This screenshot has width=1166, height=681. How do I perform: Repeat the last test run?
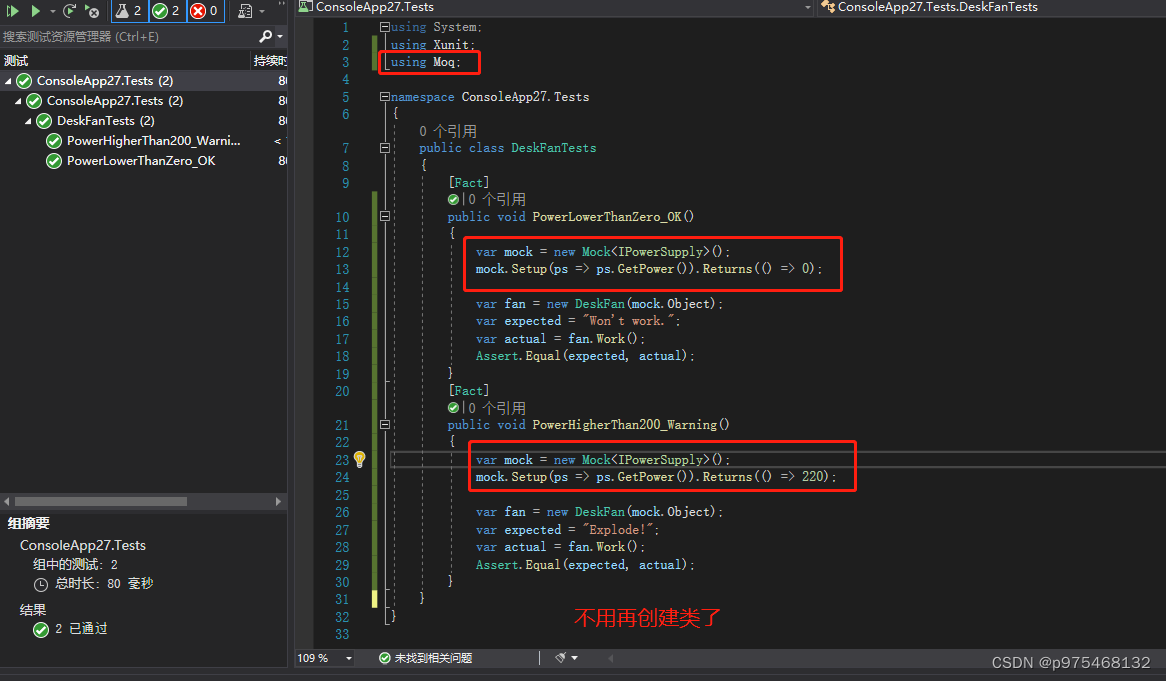click(70, 11)
